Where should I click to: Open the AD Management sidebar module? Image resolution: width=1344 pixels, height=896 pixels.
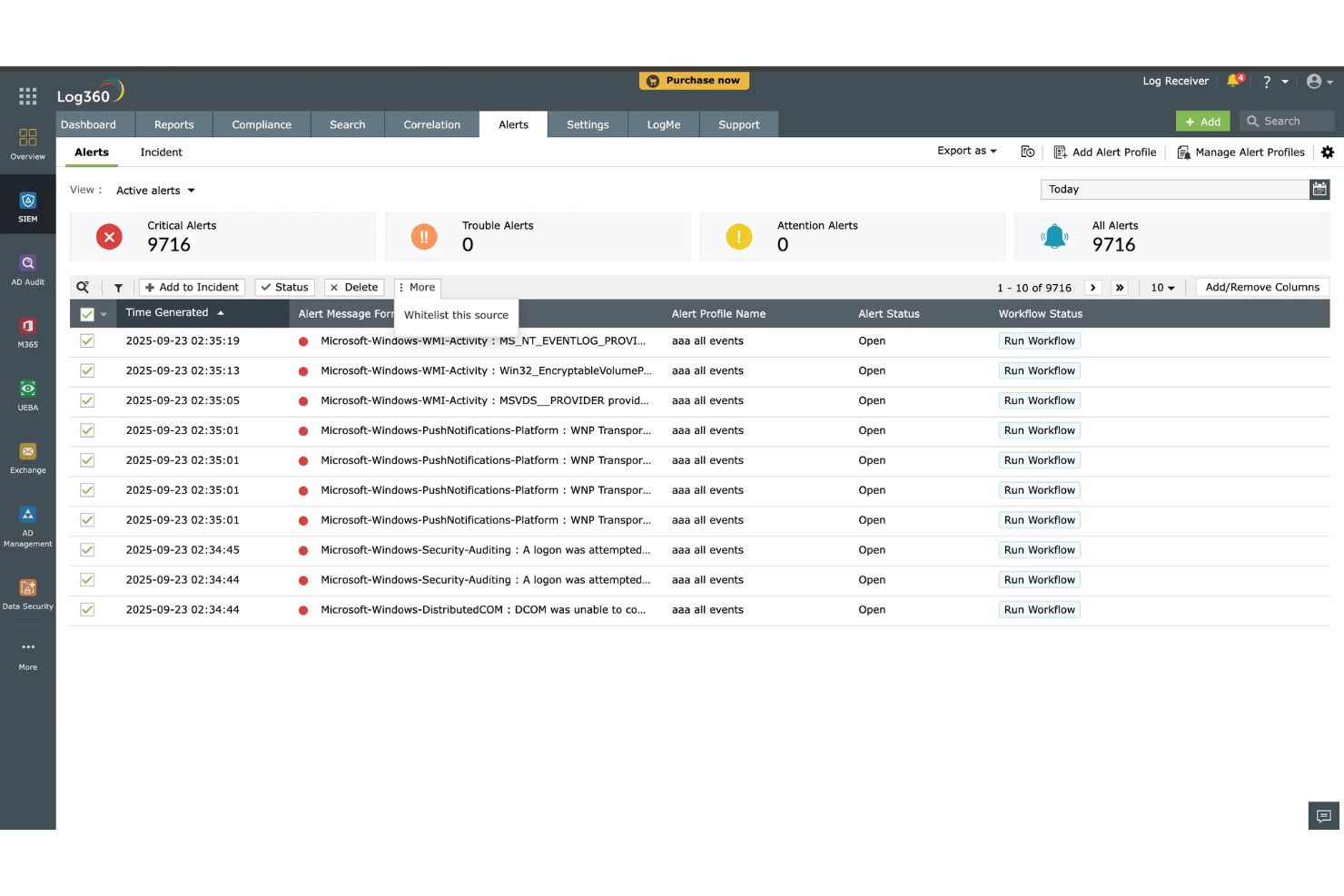pos(28,527)
